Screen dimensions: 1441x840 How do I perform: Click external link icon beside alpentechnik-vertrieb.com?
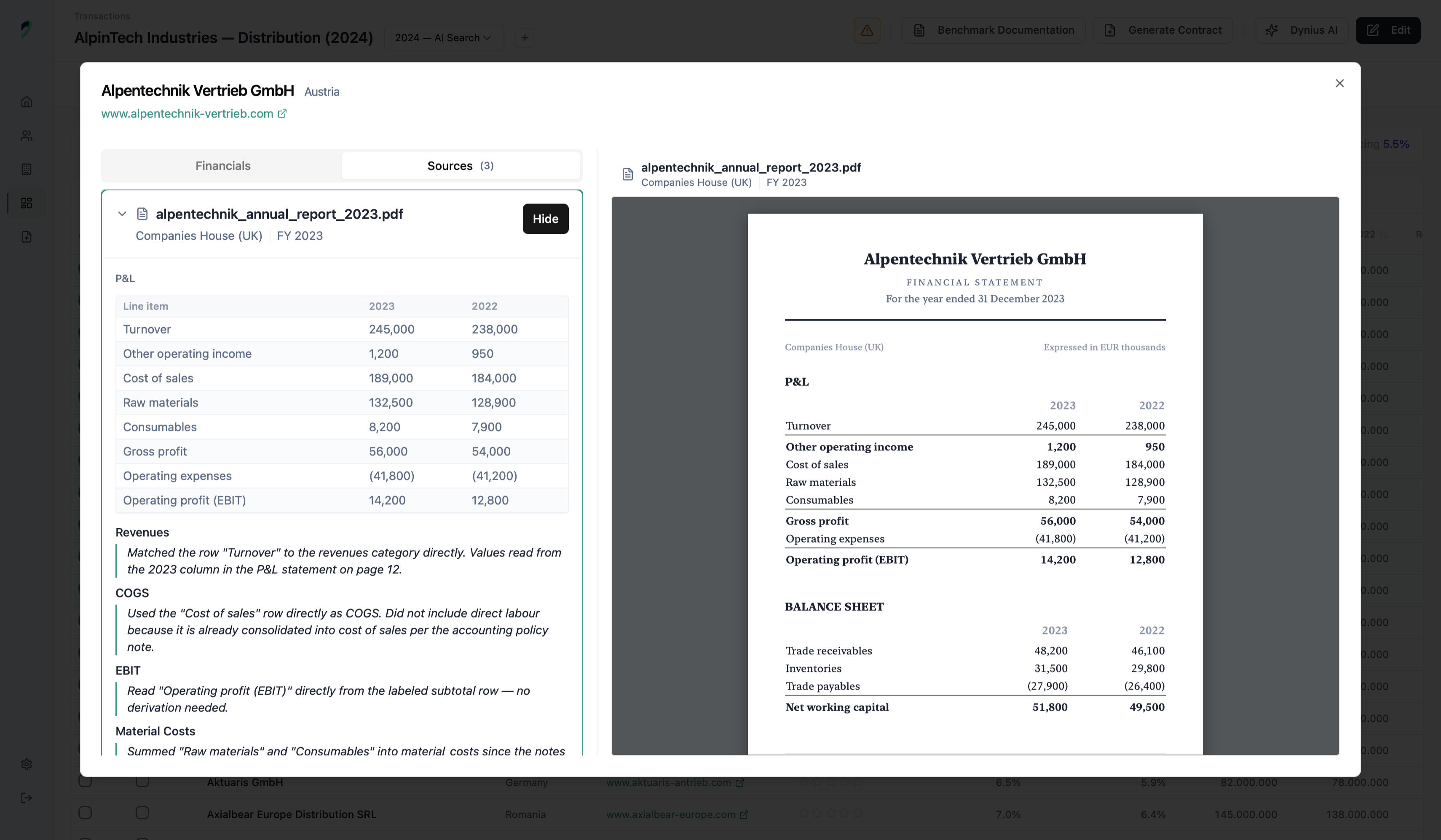point(282,113)
